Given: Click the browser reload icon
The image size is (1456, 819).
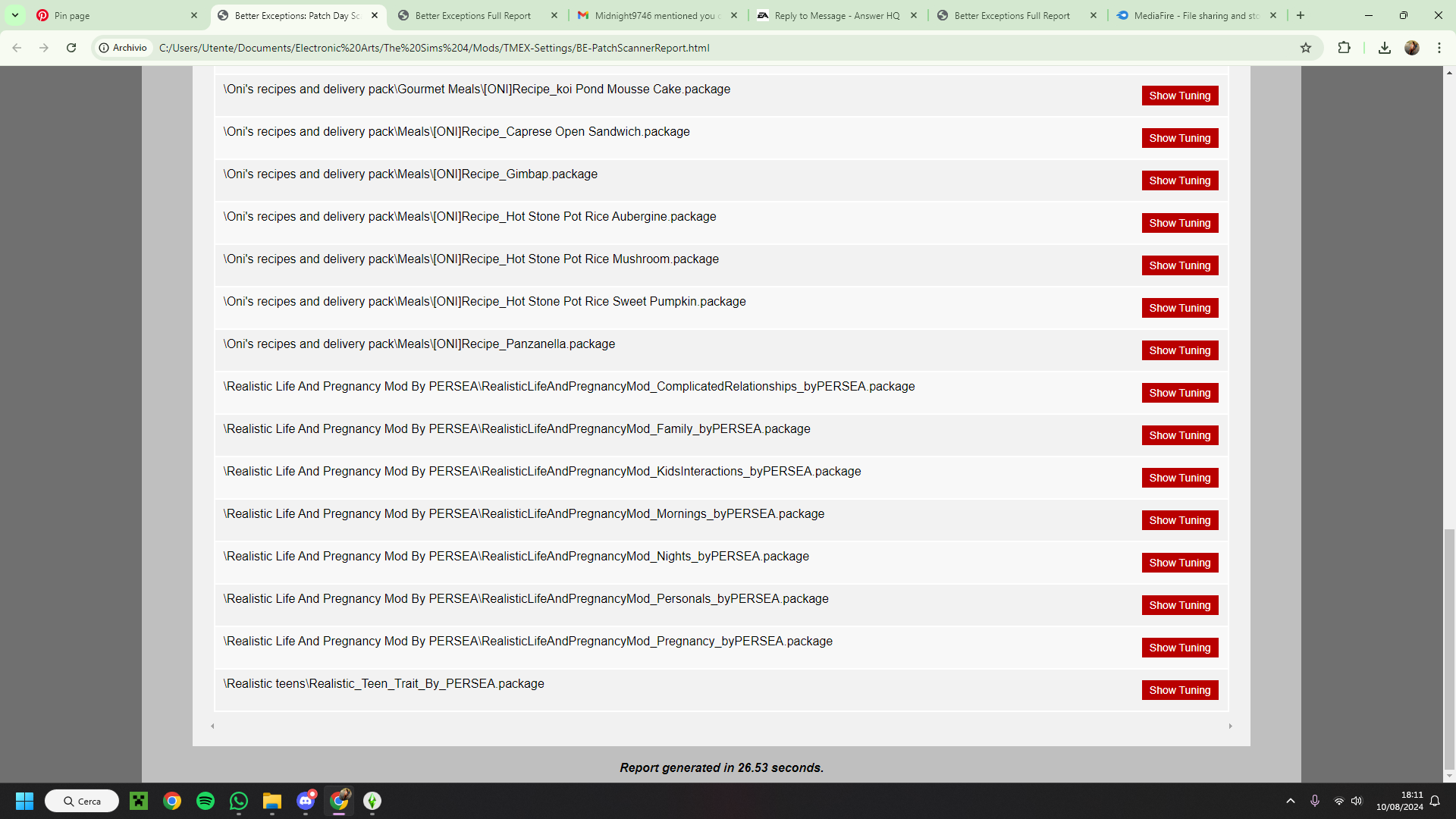Looking at the screenshot, I should (71, 48).
